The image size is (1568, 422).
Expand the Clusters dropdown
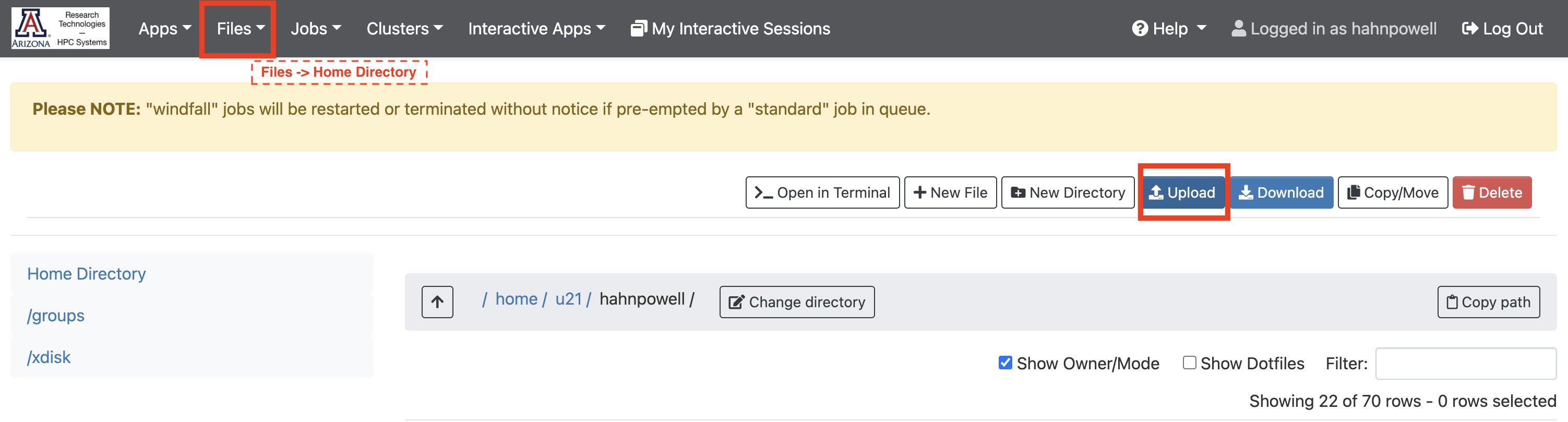[405, 29]
